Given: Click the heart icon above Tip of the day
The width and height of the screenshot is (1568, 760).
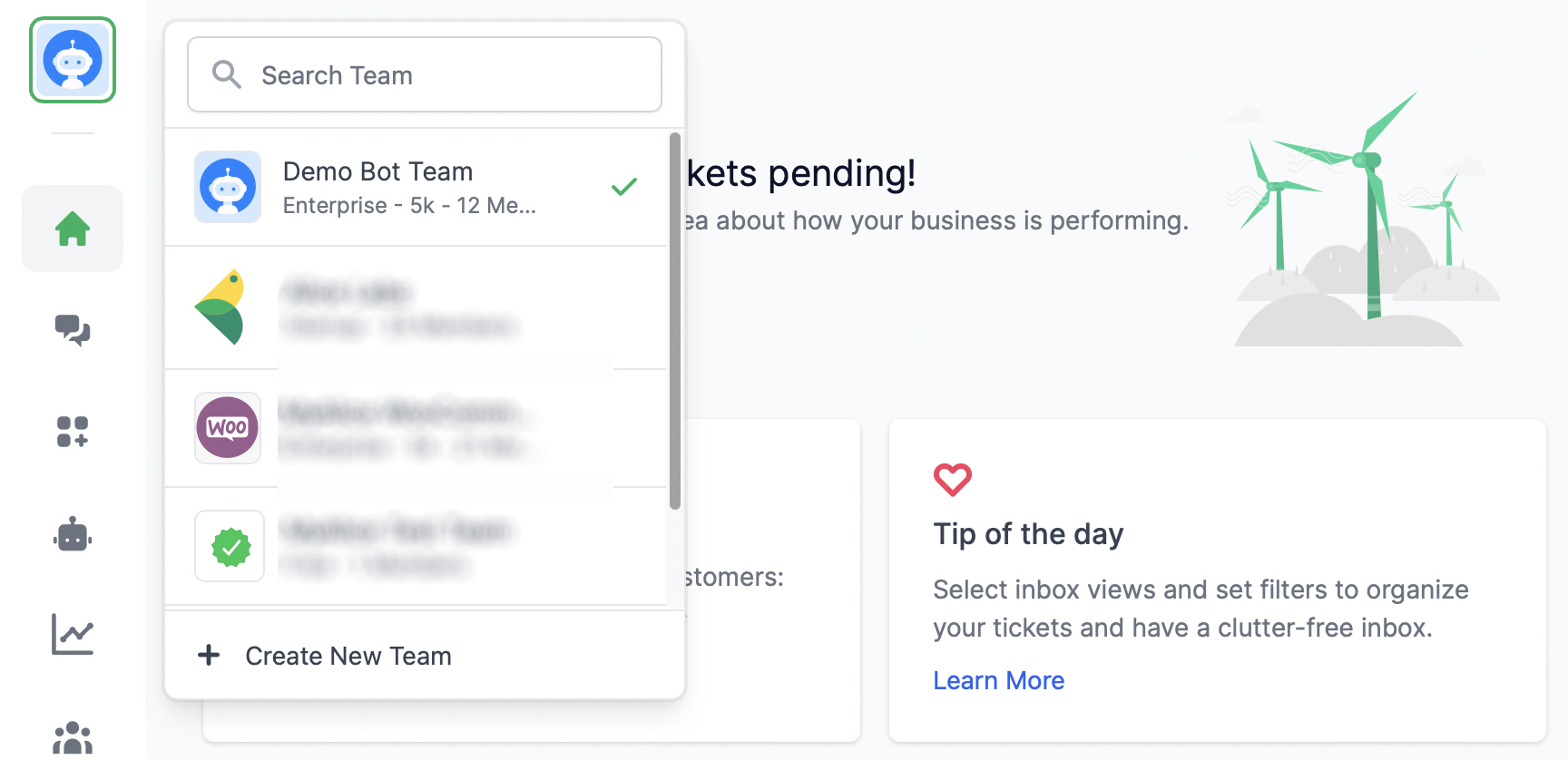Looking at the screenshot, I should [952, 479].
